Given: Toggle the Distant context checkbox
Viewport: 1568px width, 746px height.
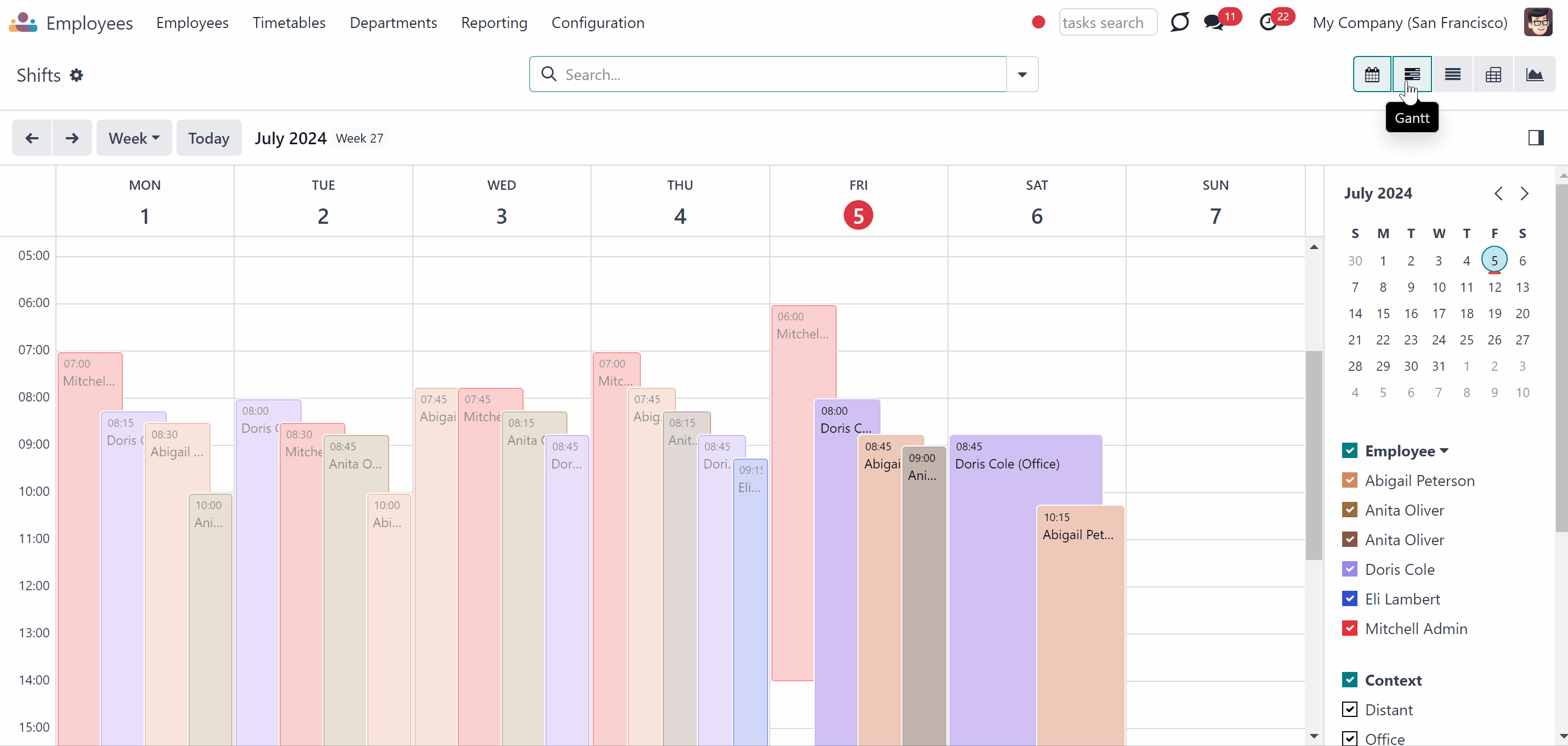Looking at the screenshot, I should [x=1349, y=709].
